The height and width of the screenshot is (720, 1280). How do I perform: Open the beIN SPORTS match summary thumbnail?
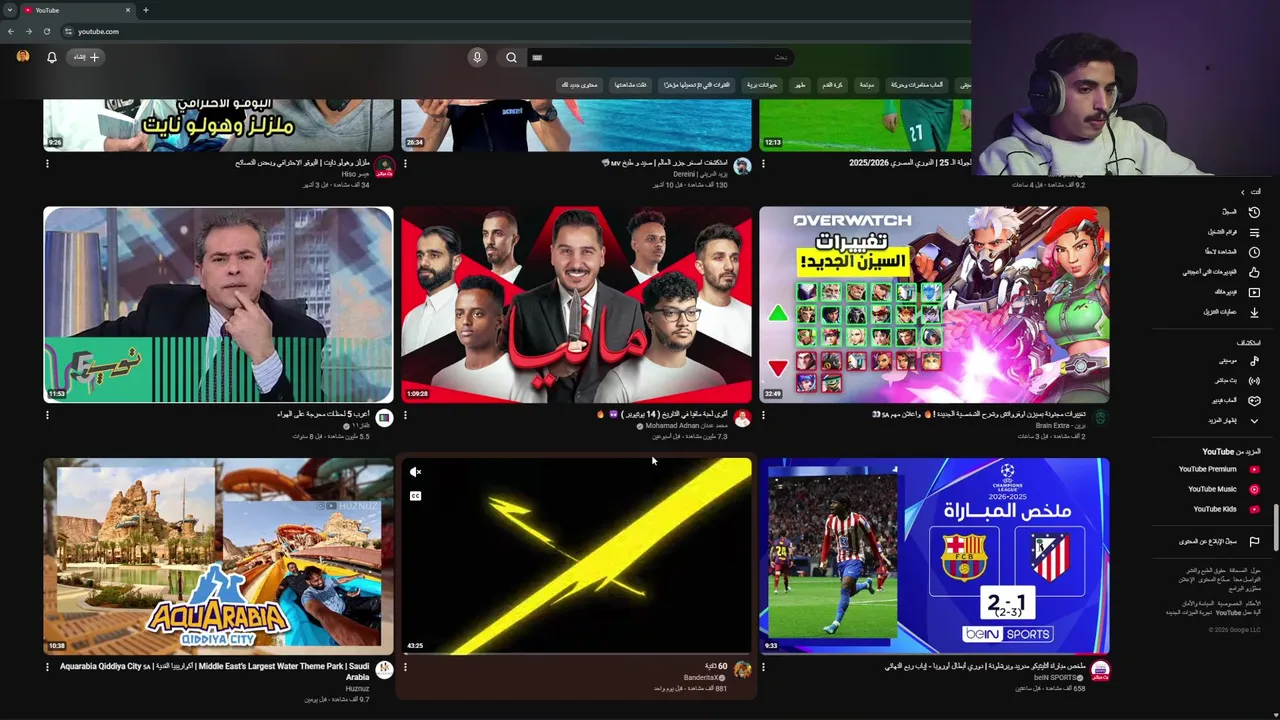coord(934,556)
